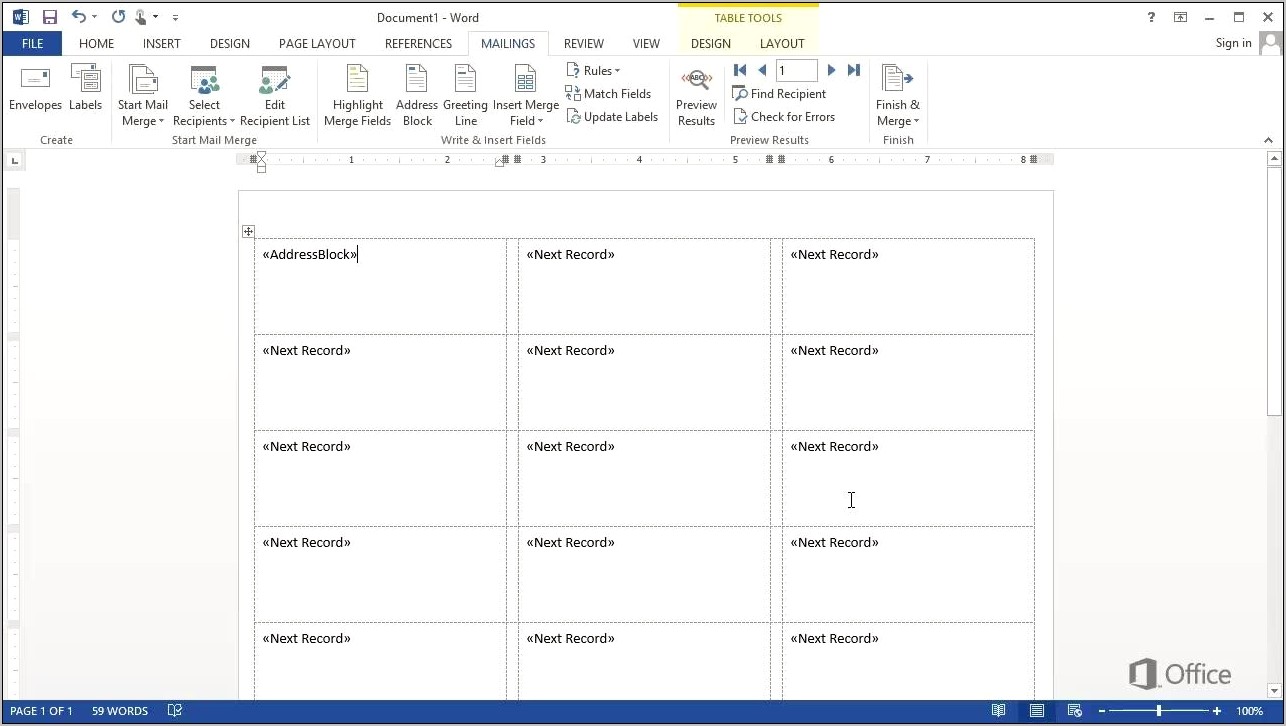1286x726 pixels.
Task: Click the vertical scrollbar thumb
Action: [1274, 292]
